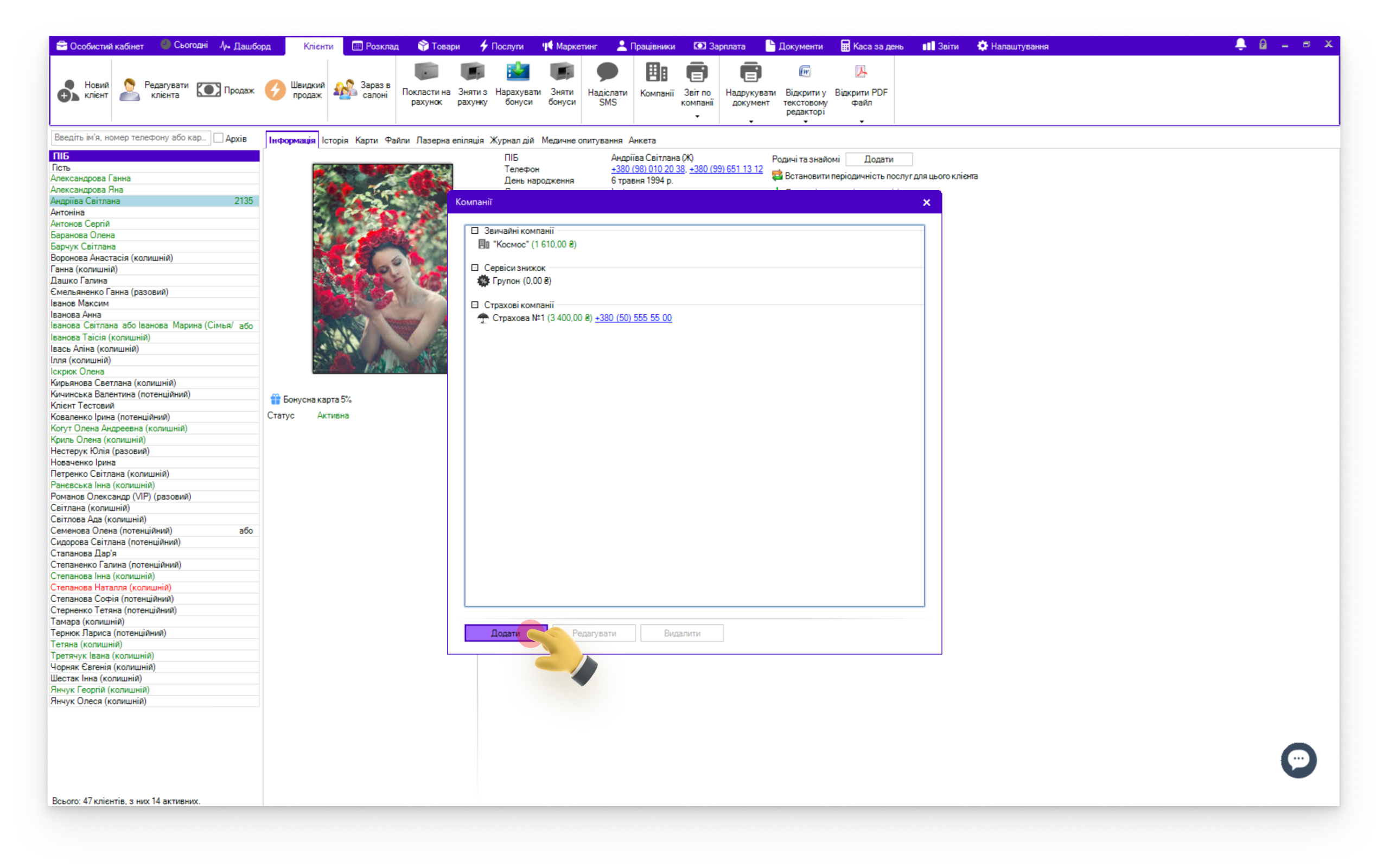Select client Степанова Наталля (колишній)
This screenshot has width=1389, height=868.
[x=154, y=588]
